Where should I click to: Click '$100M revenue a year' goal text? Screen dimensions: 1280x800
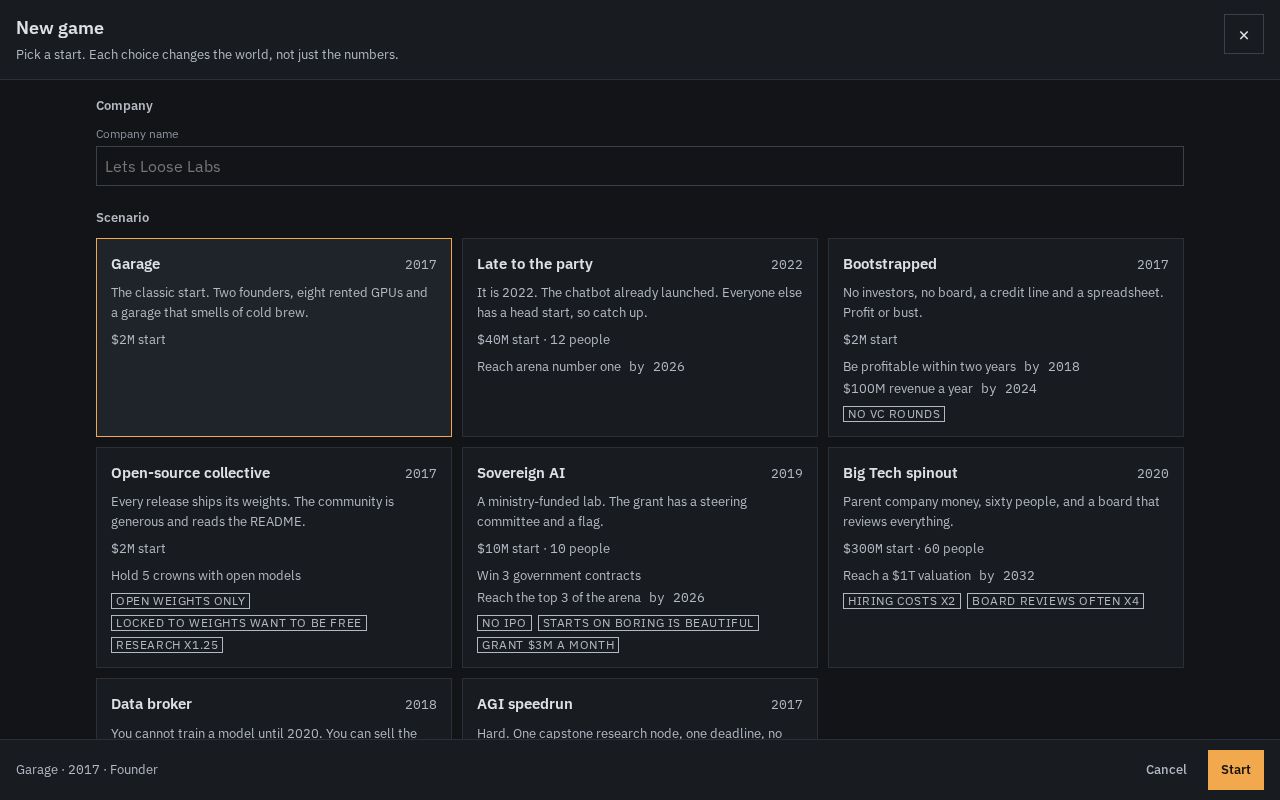pos(908,389)
